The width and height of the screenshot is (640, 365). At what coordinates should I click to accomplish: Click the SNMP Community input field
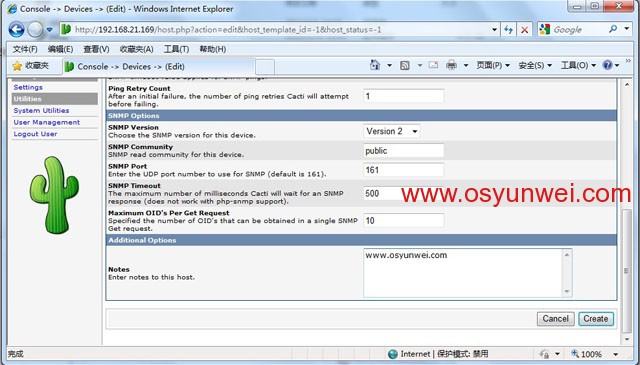click(x=403, y=151)
